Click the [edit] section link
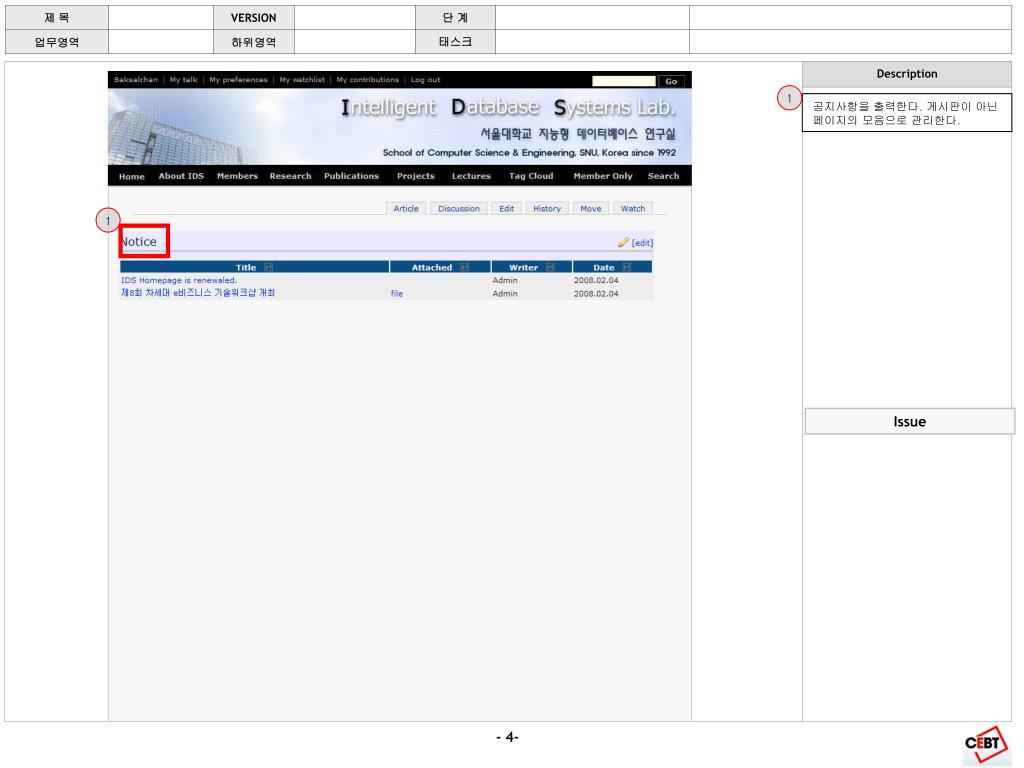 [642, 243]
